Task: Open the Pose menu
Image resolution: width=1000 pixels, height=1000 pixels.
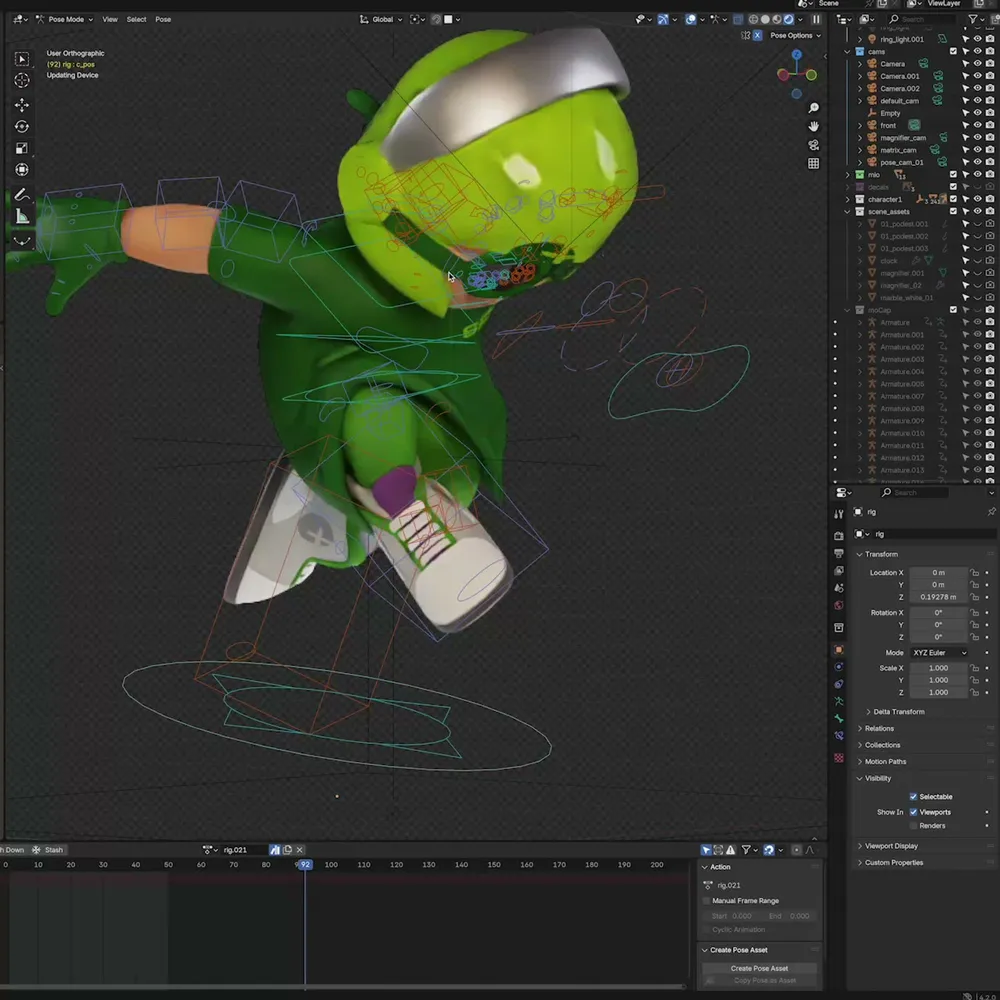Action: tap(163, 19)
